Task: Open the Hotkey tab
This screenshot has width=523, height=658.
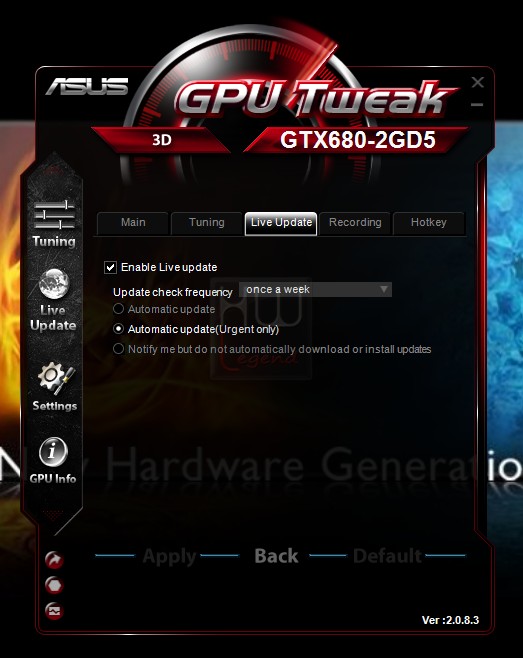Action: 429,222
